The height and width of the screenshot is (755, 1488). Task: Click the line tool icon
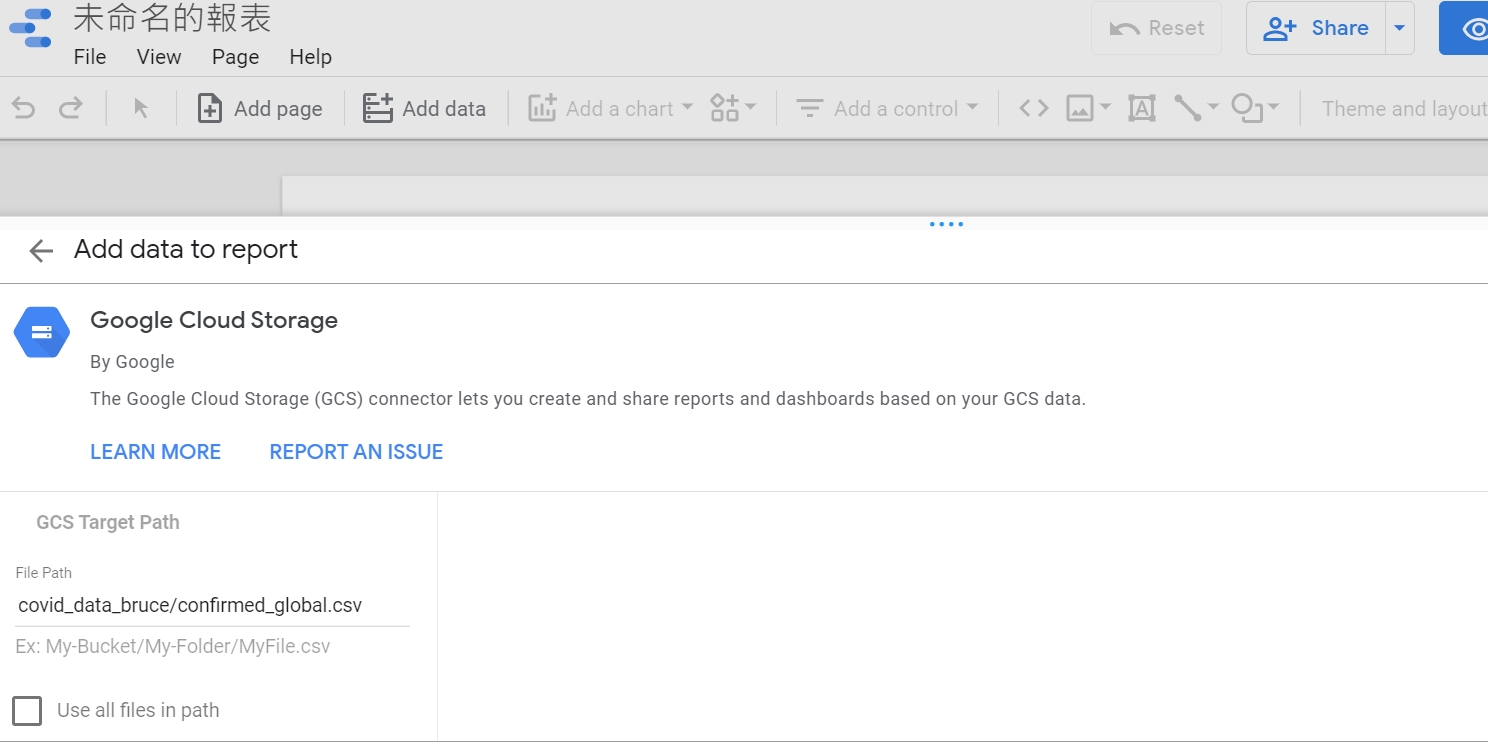pyautogui.click(x=1188, y=108)
